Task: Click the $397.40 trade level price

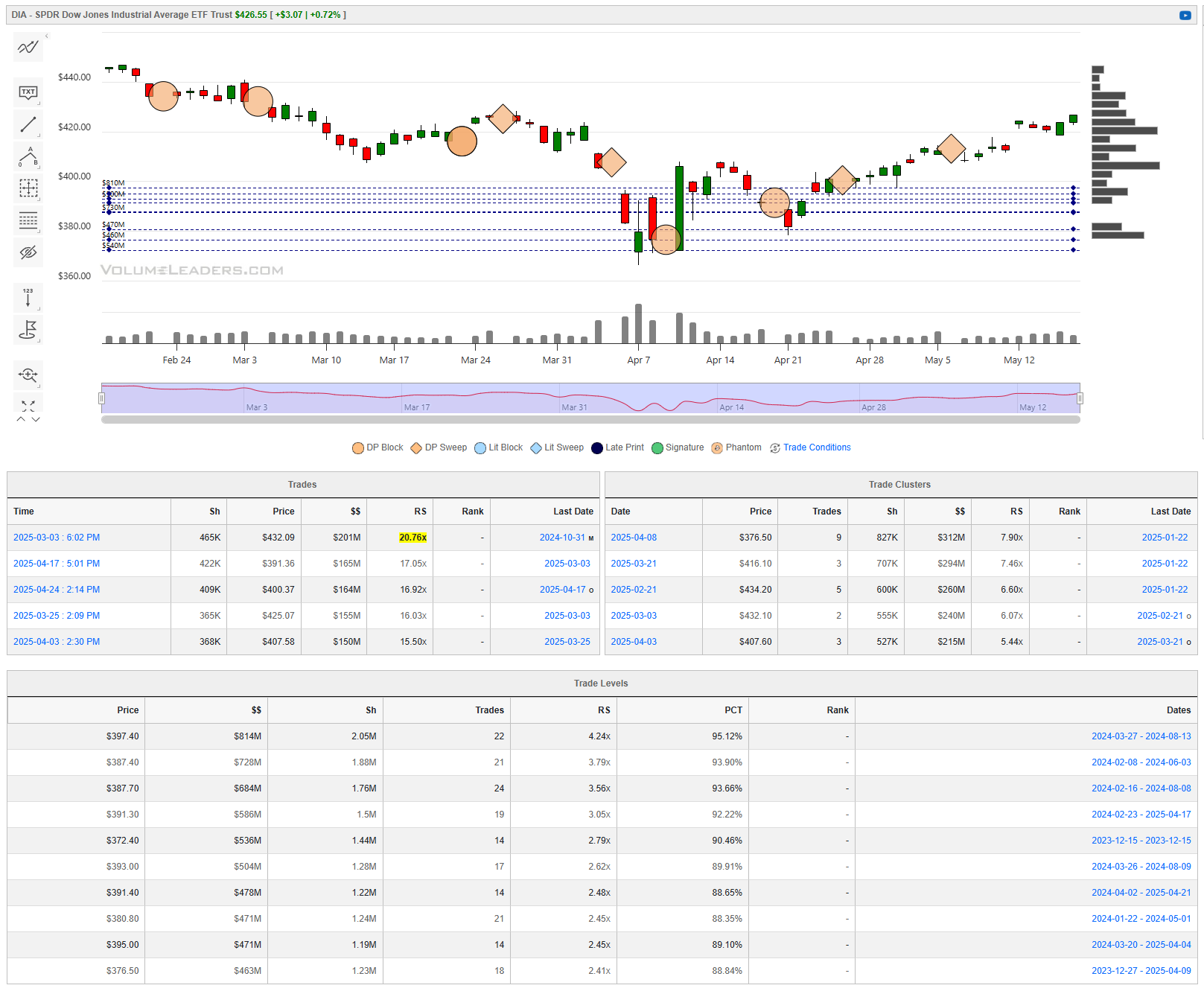Action: click(x=122, y=736)
